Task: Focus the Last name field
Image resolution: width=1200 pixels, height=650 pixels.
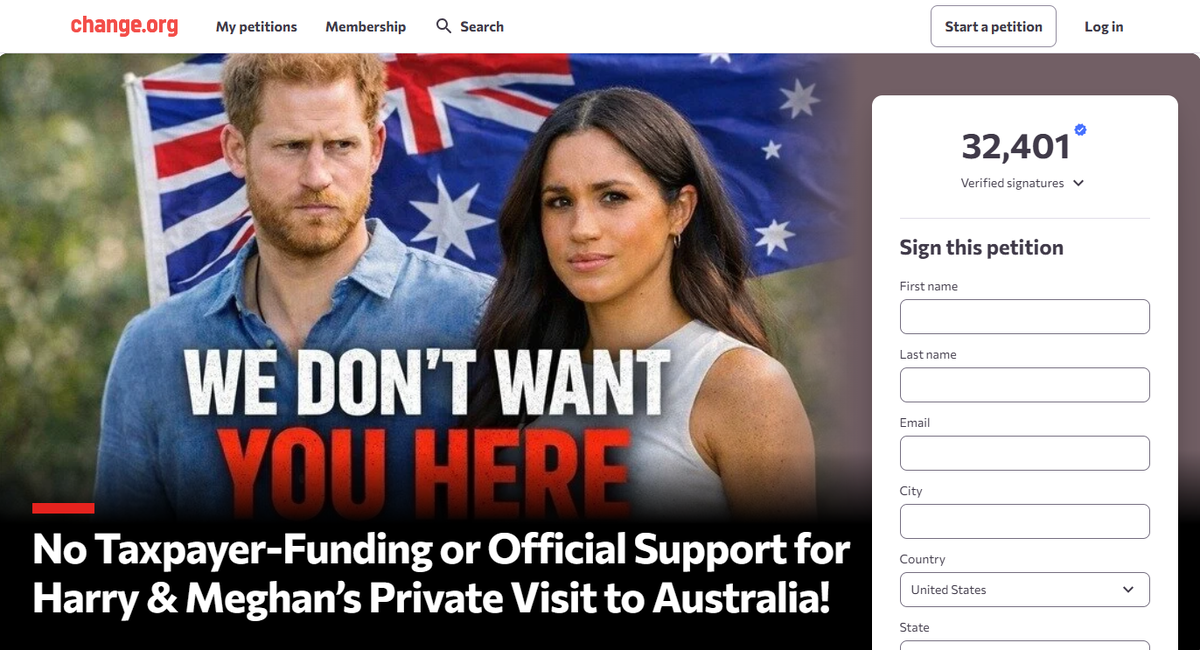Action: 1025,384
